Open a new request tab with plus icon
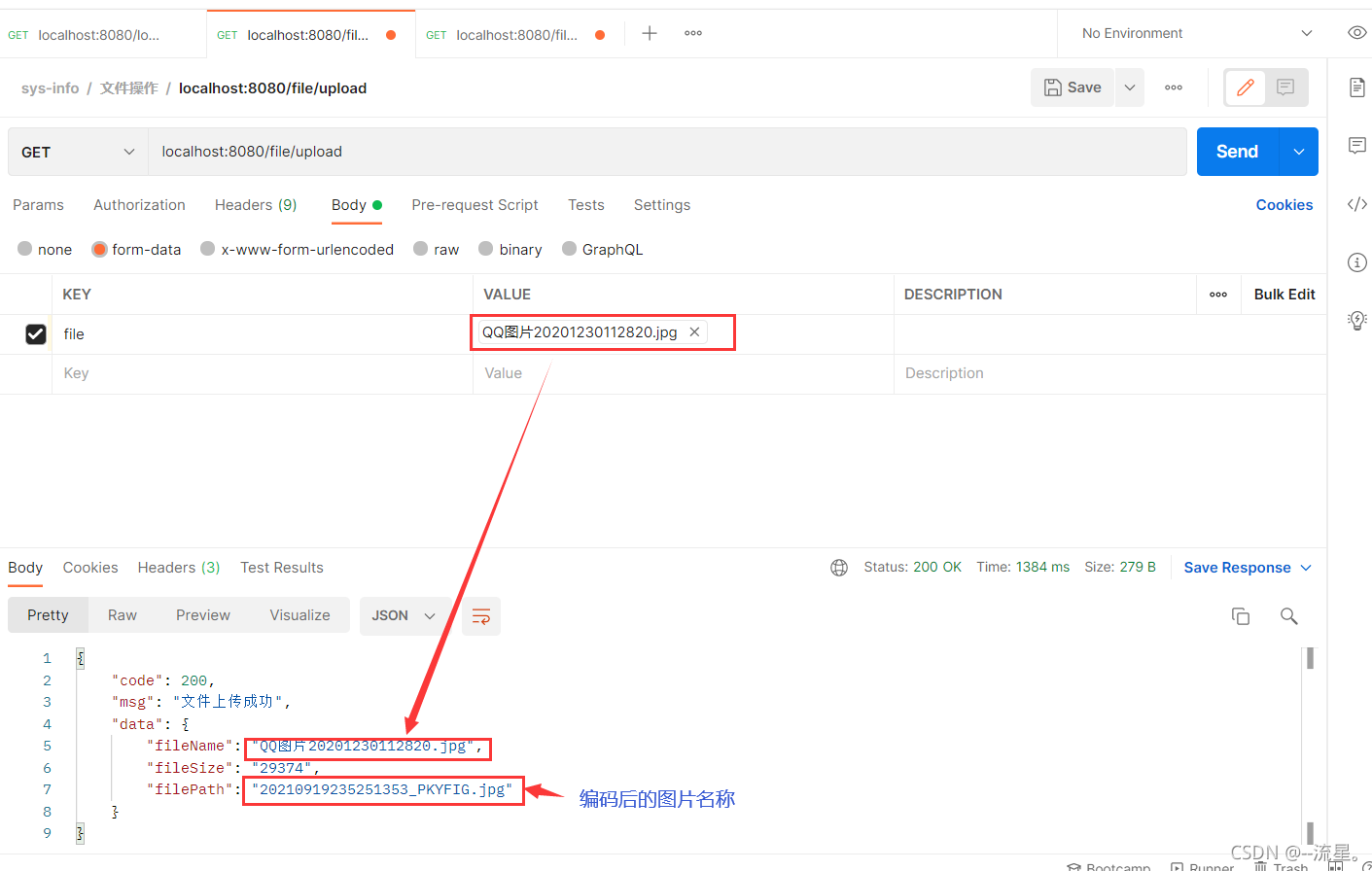Viewport: 1372px width, 871px height. [650, 33]
